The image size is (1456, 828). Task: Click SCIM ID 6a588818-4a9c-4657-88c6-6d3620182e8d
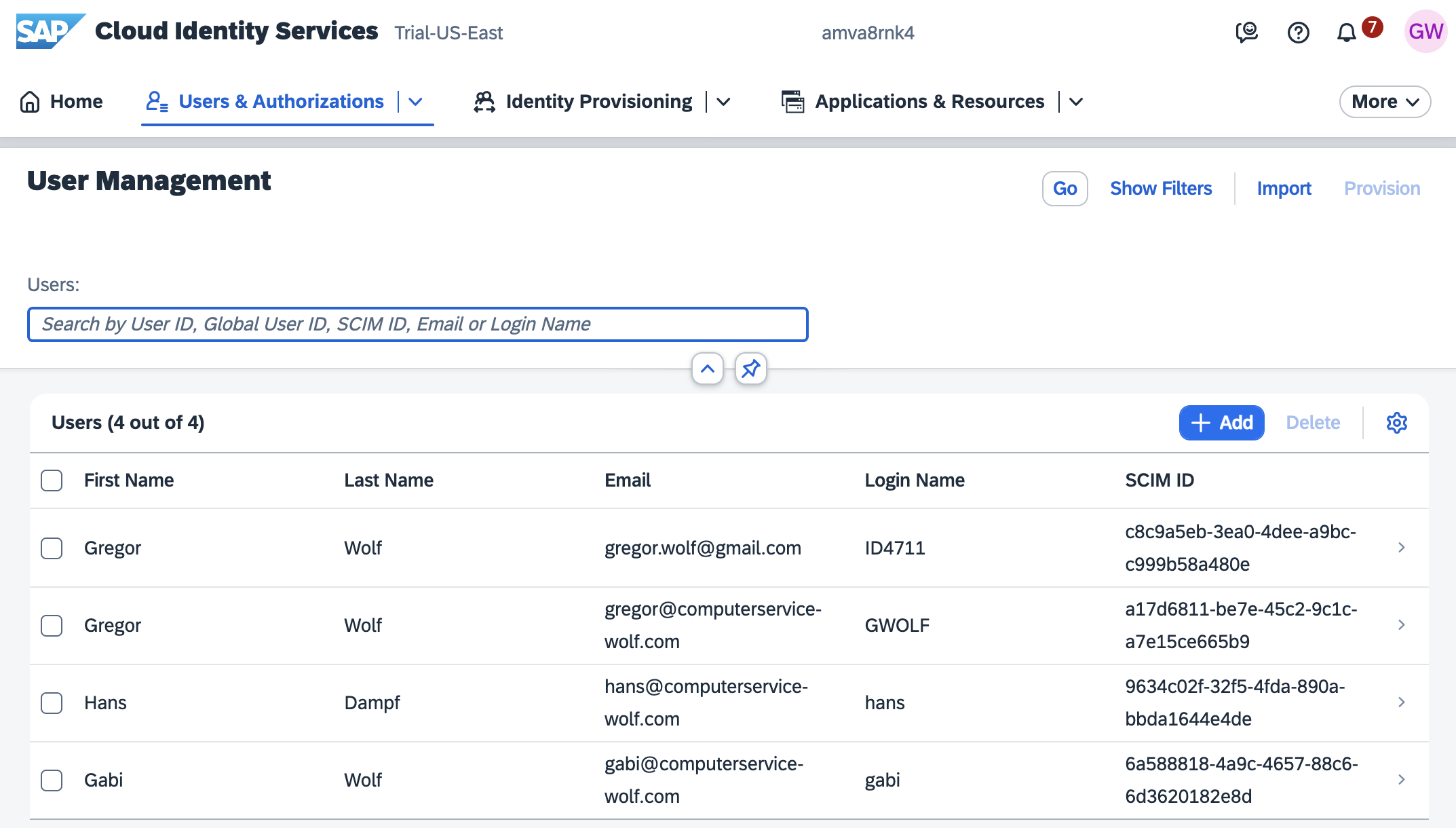[x=1242, y=780]
